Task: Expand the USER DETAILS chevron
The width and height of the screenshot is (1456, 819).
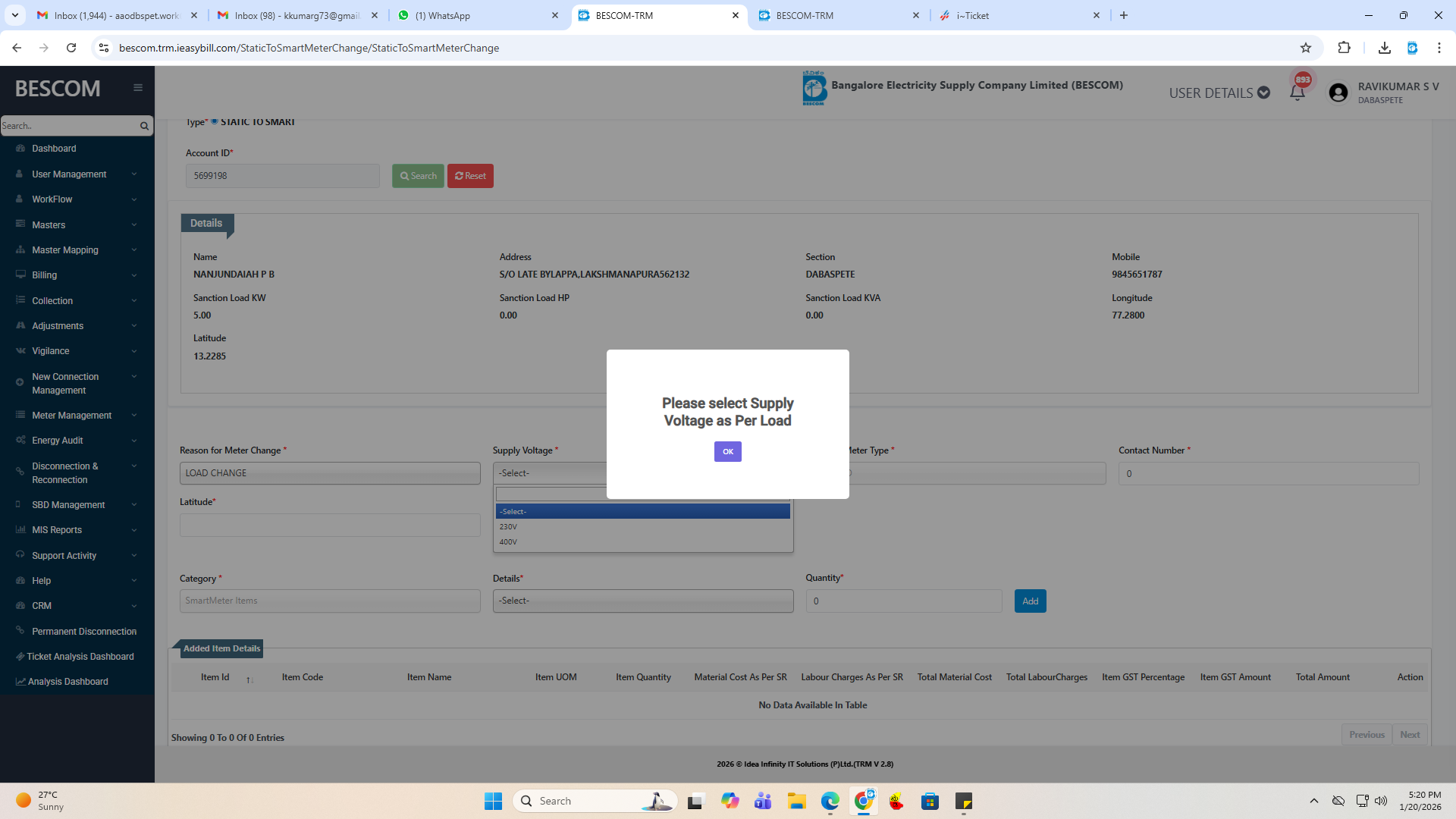Action: pyautogui.click(x=1263, y=93)
